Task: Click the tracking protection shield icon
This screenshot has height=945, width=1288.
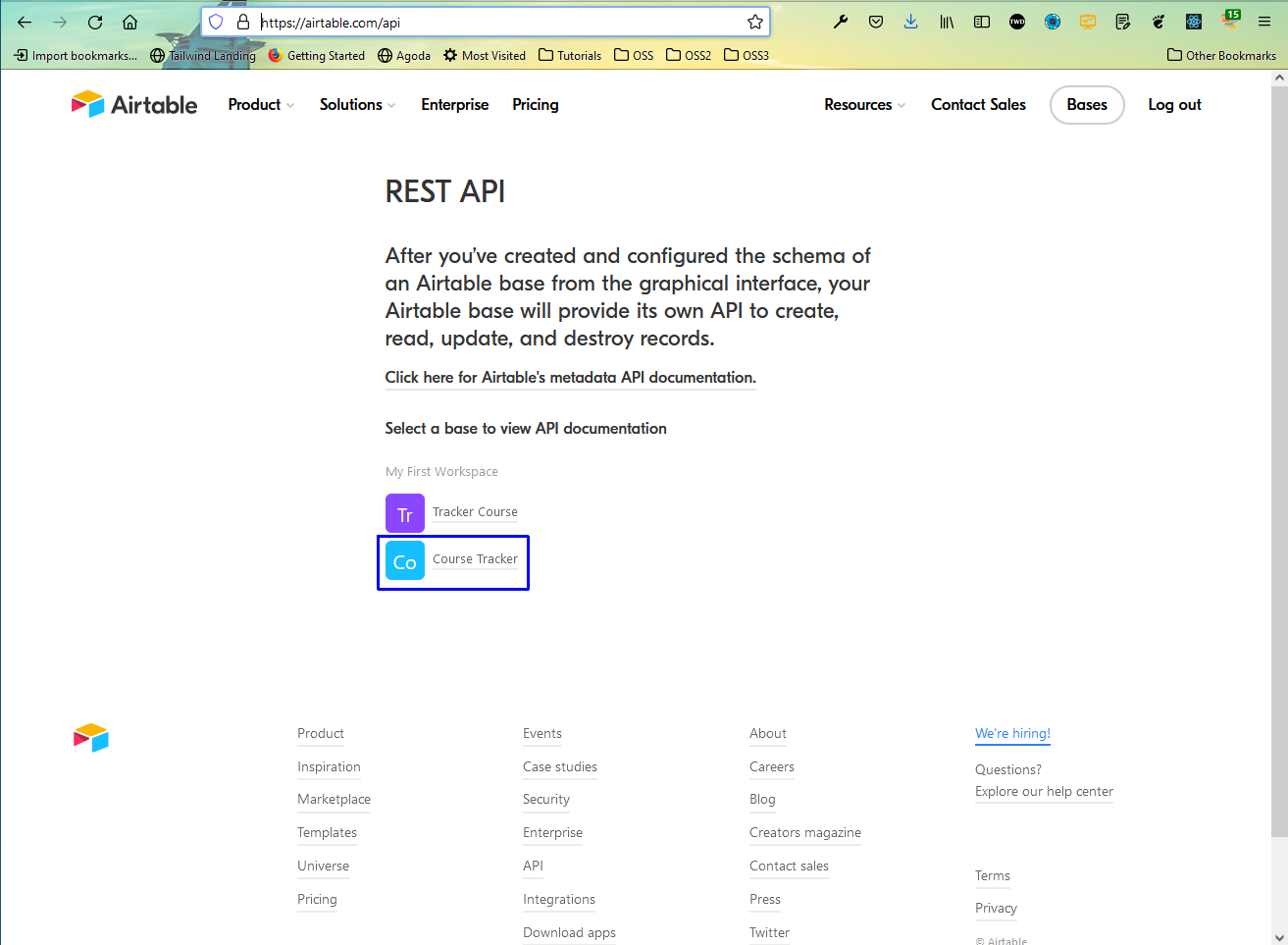Action: (x=216, y=22)
